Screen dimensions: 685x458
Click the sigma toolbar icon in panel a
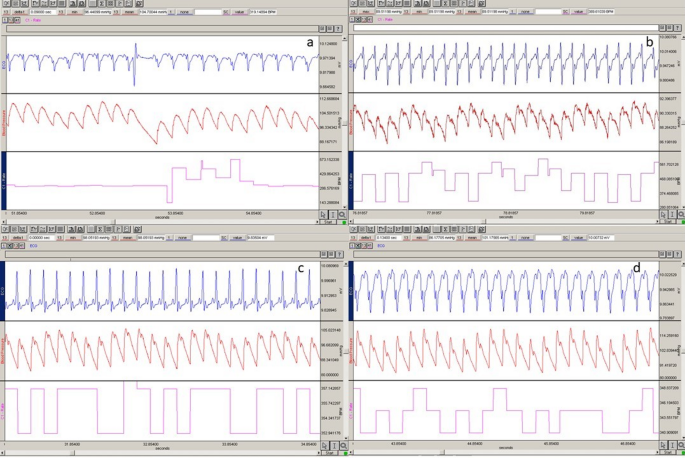(x=101, y=3)
